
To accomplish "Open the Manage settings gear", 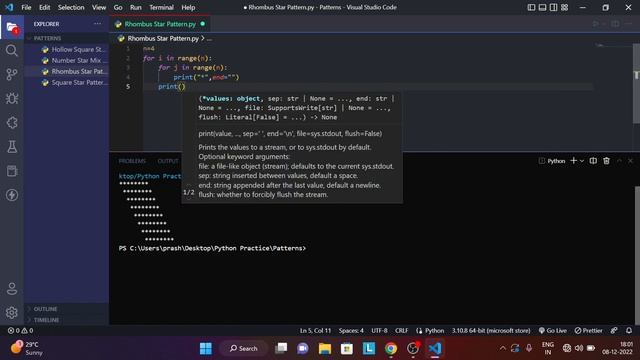I will pos(12,313).
